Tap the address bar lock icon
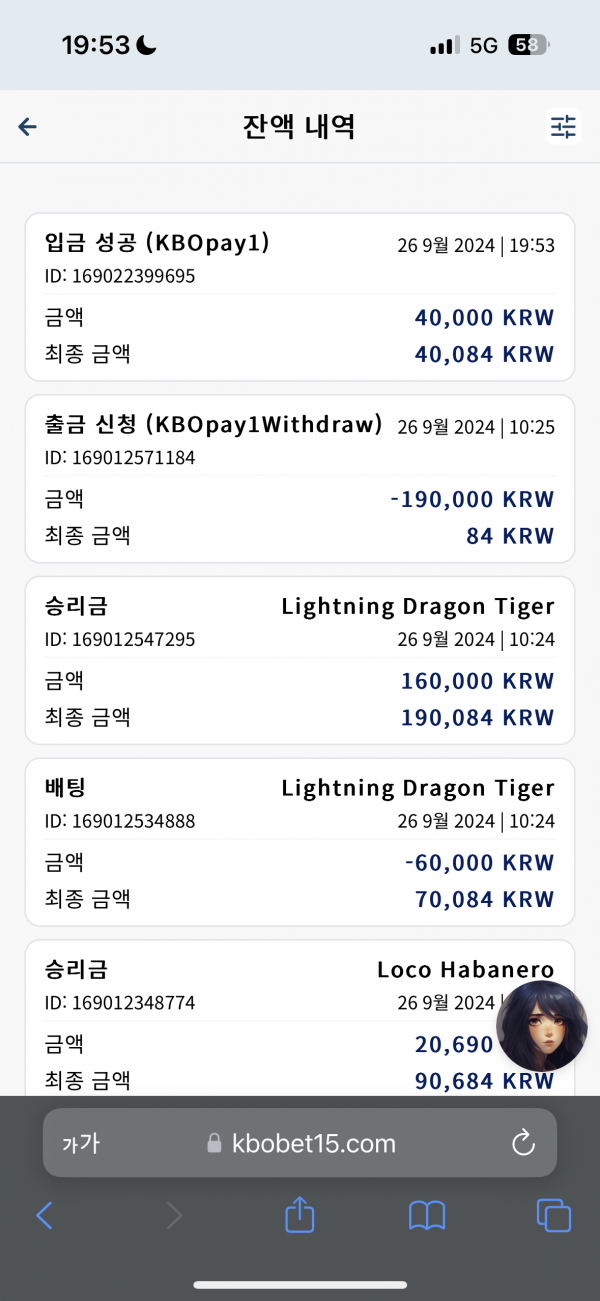Screen dimensions: 600x1301 click(x=213, y=1143)
